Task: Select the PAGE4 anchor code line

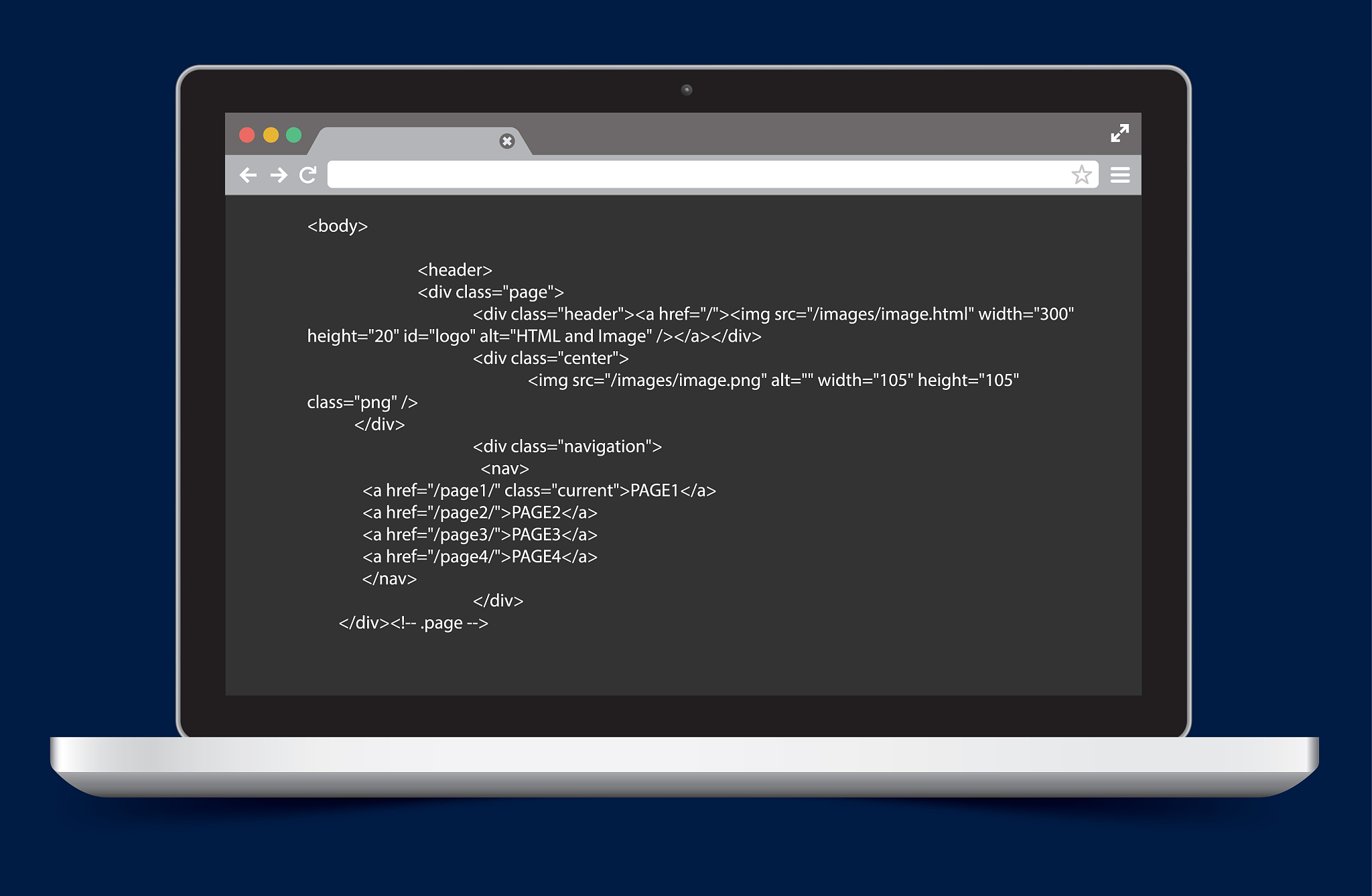Action: pos(480,557)
